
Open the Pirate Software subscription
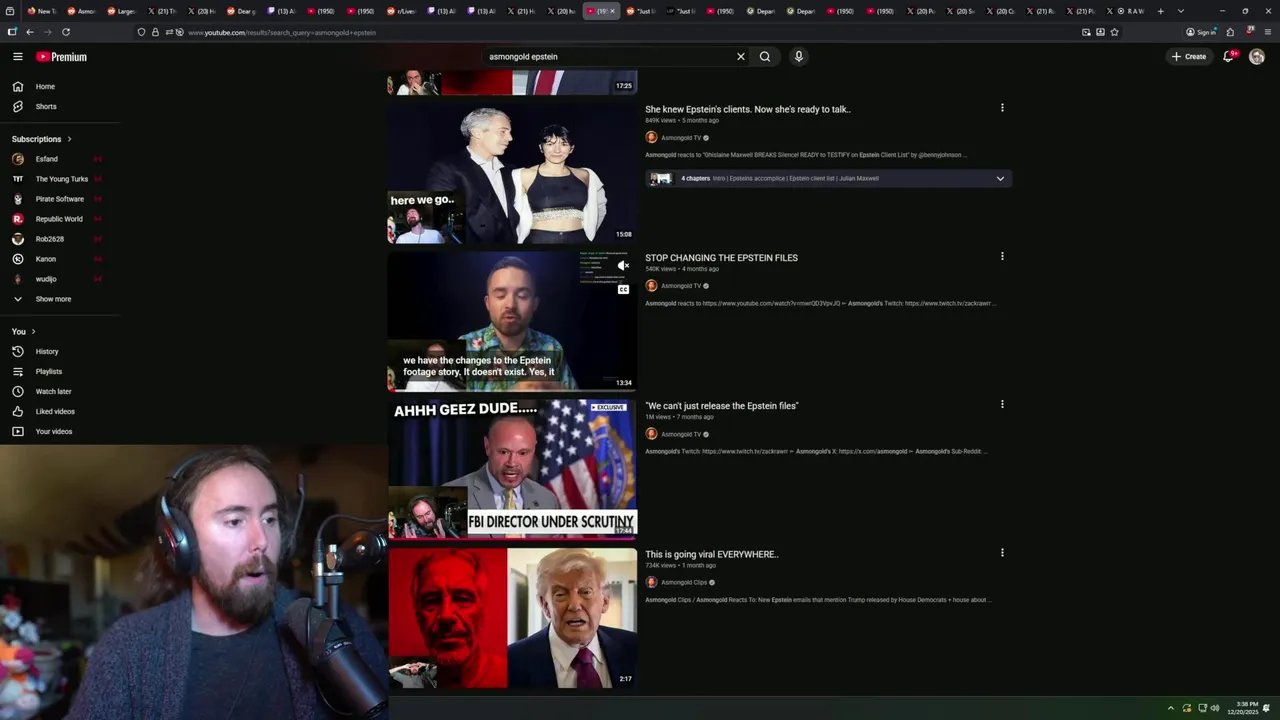coord(60,199)
